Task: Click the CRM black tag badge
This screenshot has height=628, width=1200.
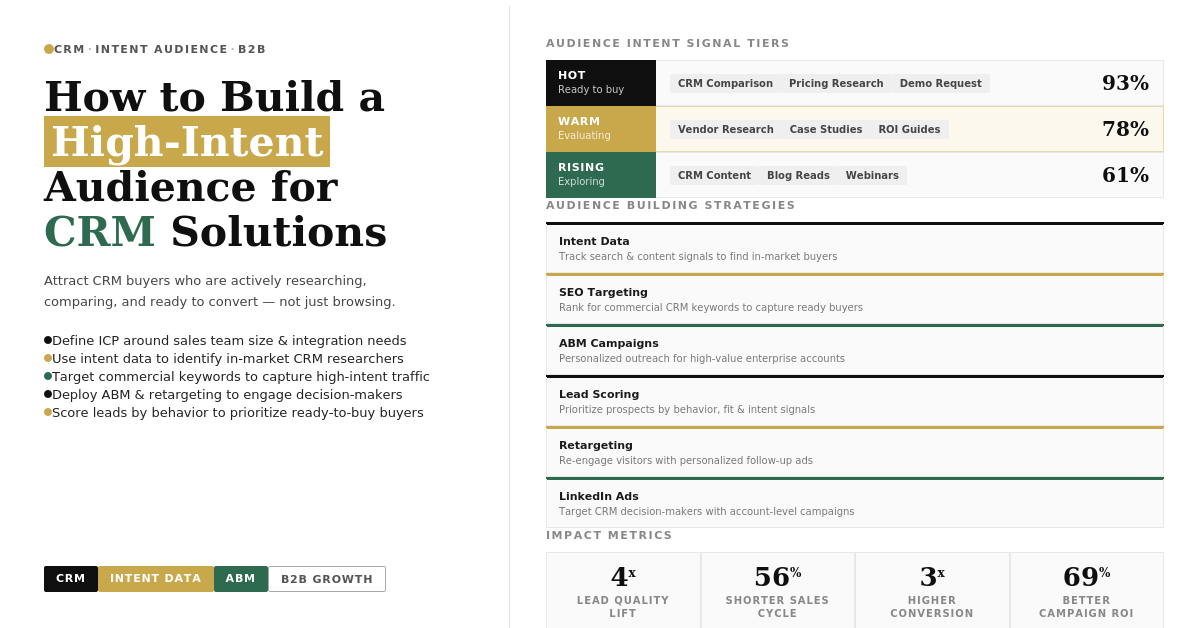Action: [71, 579]
